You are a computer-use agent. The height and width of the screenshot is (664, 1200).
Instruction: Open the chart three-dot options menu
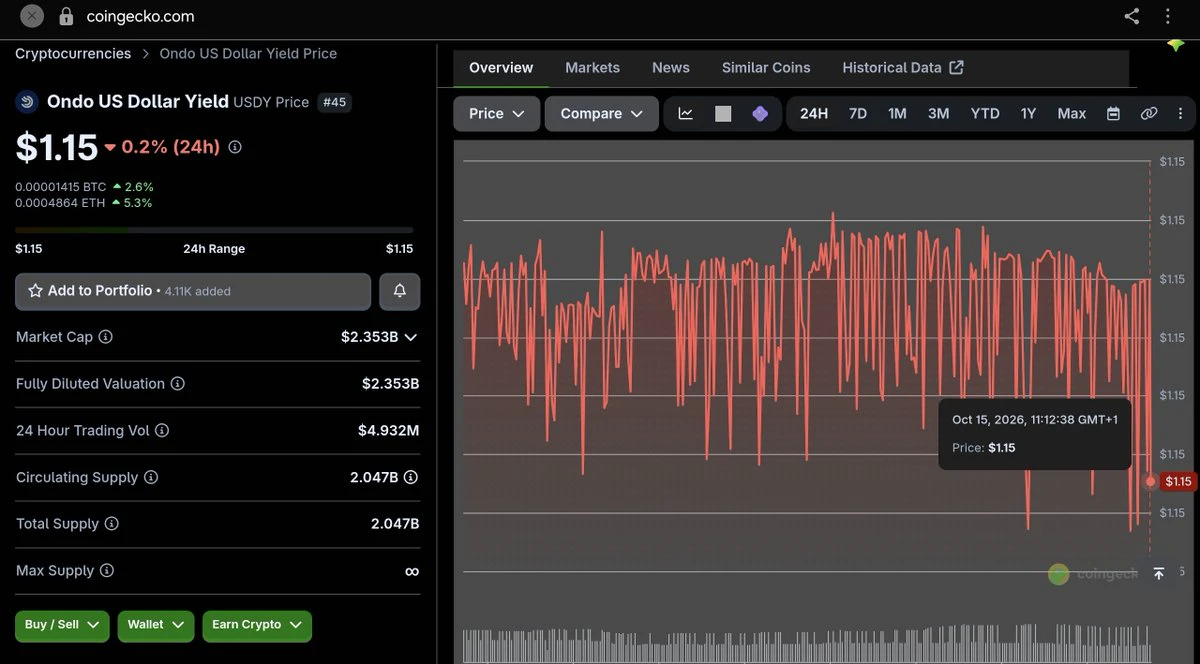click(1181, 114)
